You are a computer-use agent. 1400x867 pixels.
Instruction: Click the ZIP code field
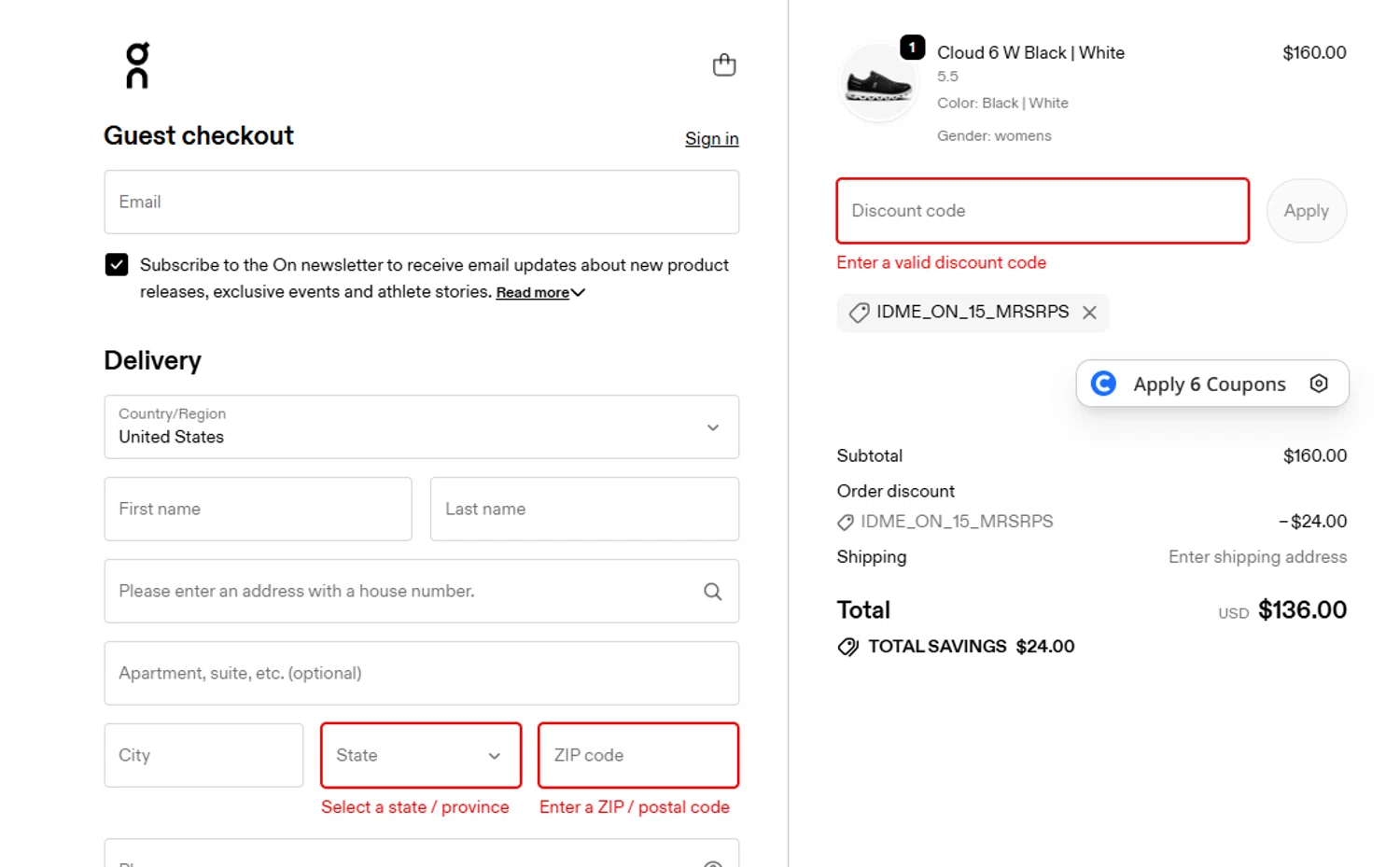(x=638, y=755)
